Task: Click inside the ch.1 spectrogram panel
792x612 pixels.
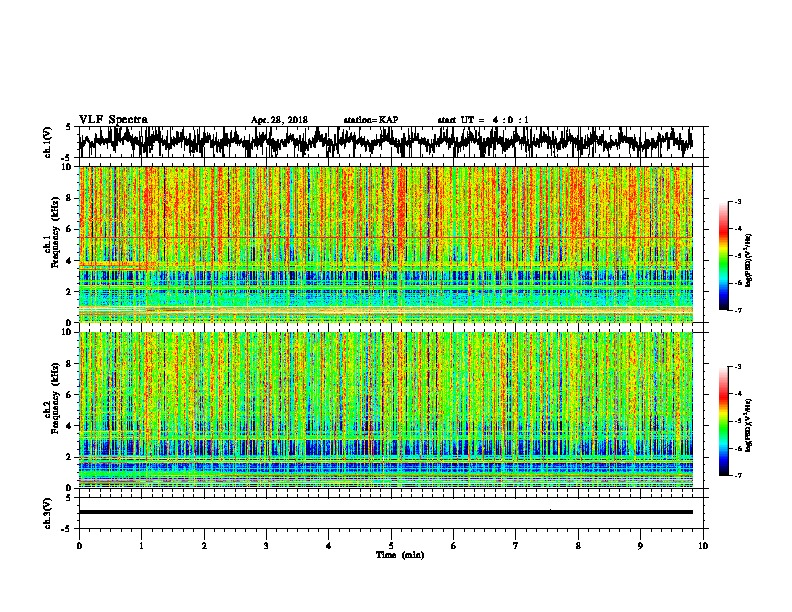Action: coord(385,244)
